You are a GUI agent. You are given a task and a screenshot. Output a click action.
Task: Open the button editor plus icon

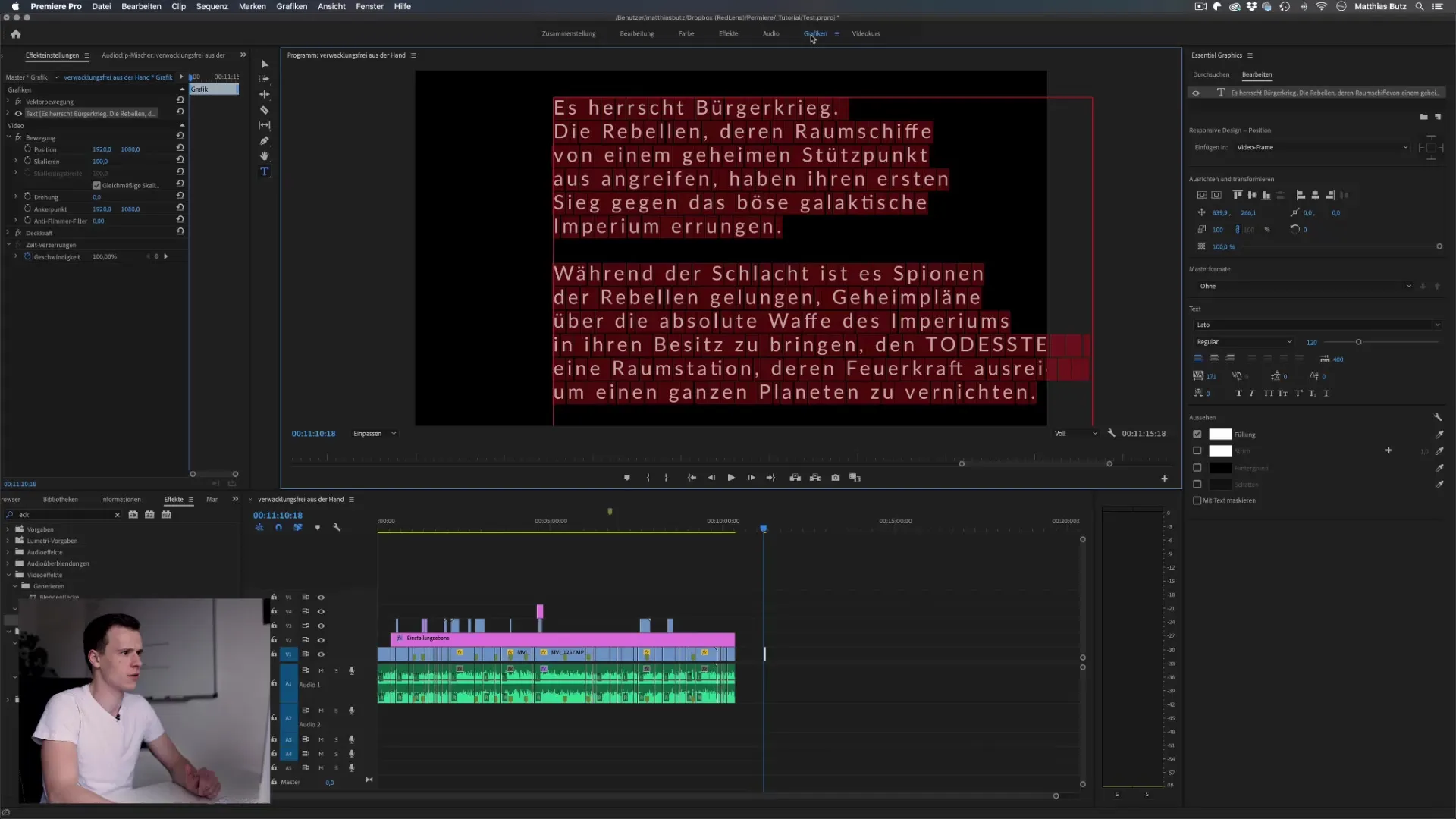click(x=1164, y=479)
